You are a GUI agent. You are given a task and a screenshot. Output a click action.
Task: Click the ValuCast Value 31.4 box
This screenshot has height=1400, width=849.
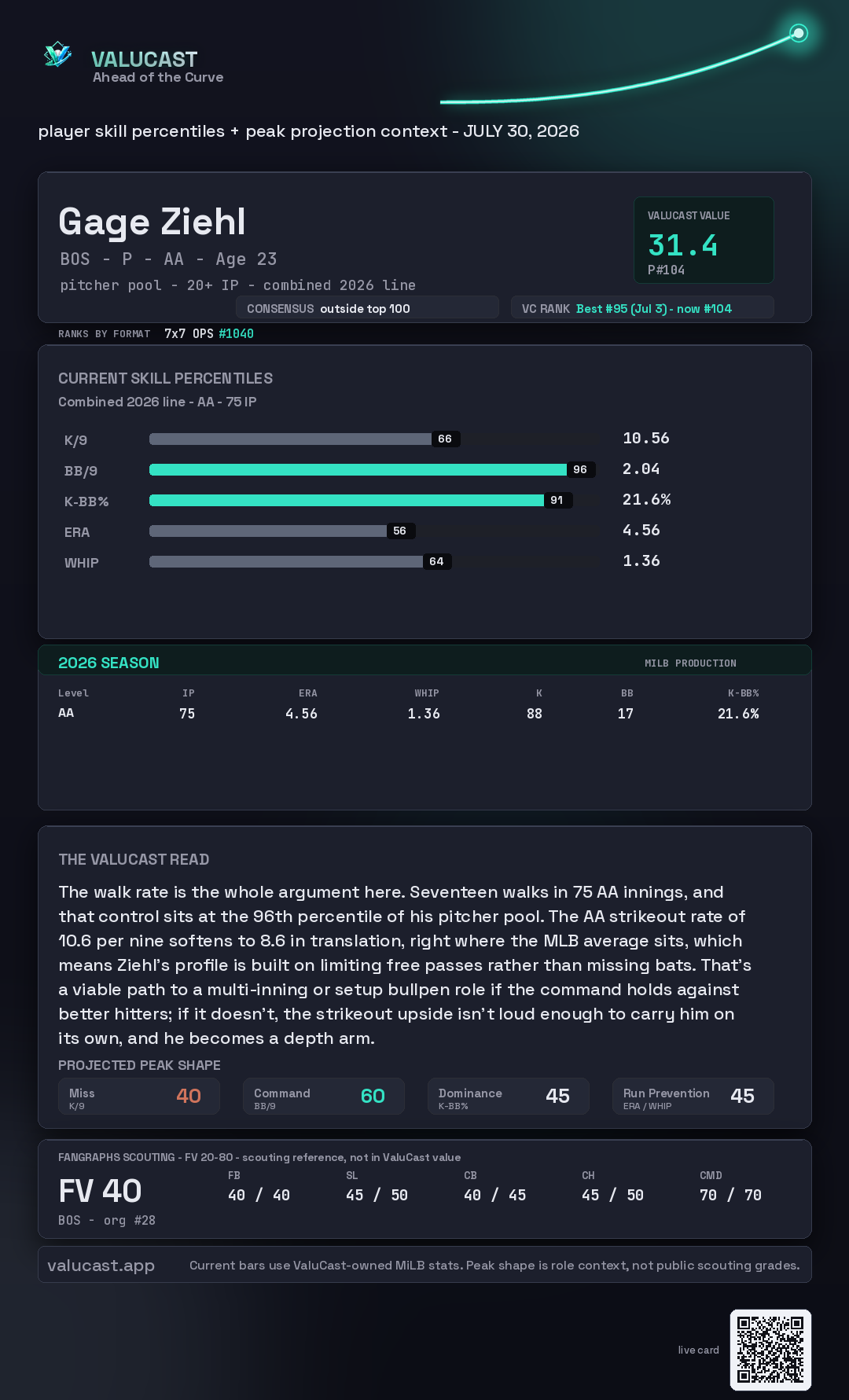tap(704, 240)
